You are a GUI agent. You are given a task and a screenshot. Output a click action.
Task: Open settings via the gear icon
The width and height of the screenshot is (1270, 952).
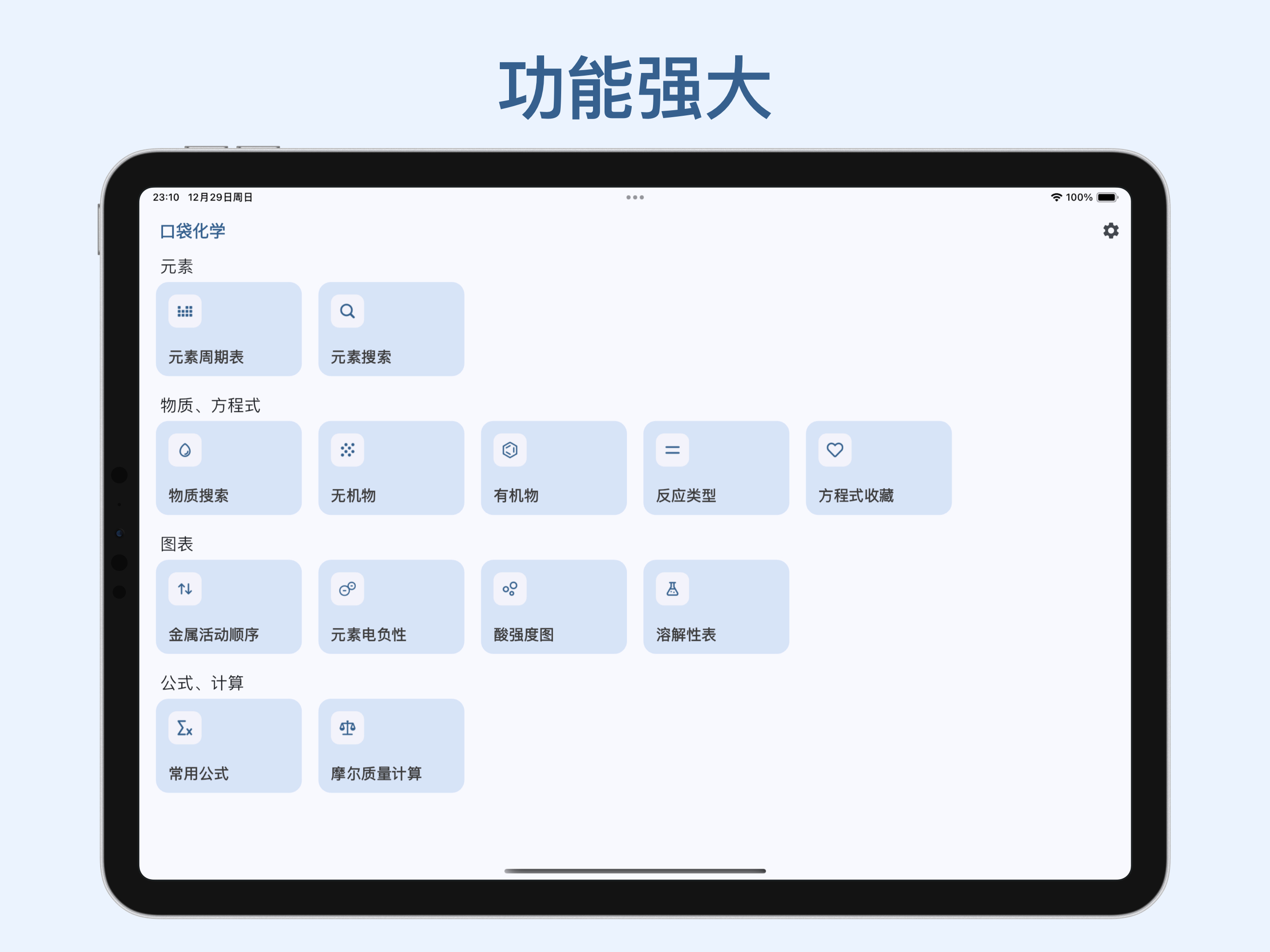pos(1110,231)
